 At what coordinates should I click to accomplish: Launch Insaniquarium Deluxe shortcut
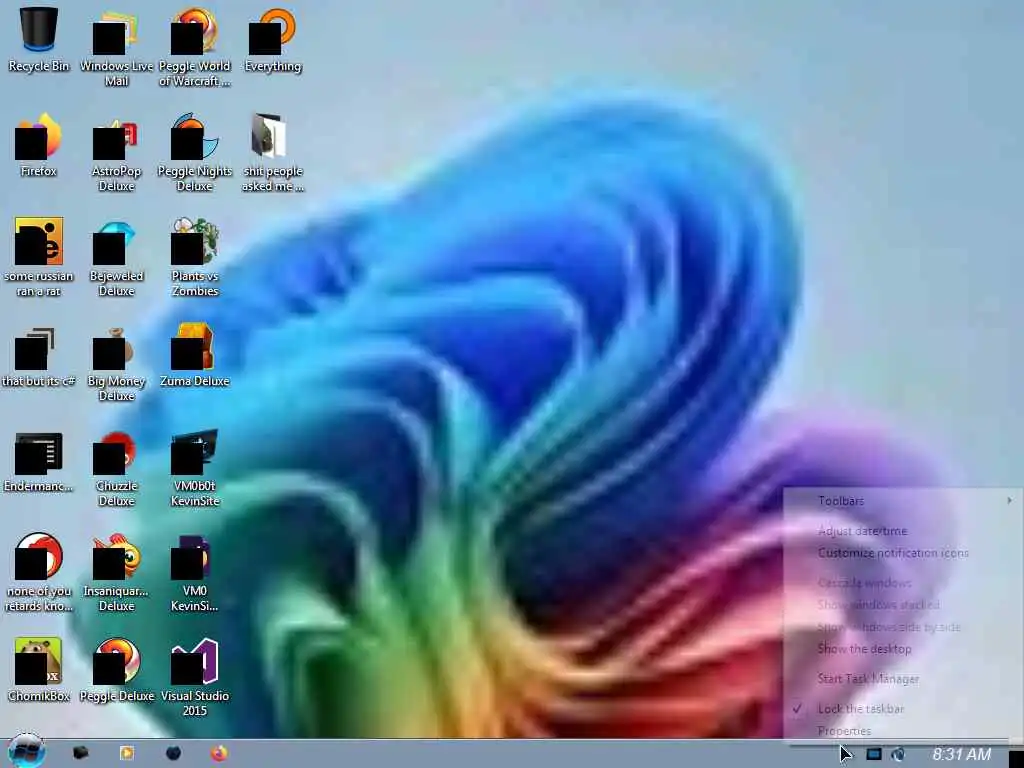[x=116, y=573]
